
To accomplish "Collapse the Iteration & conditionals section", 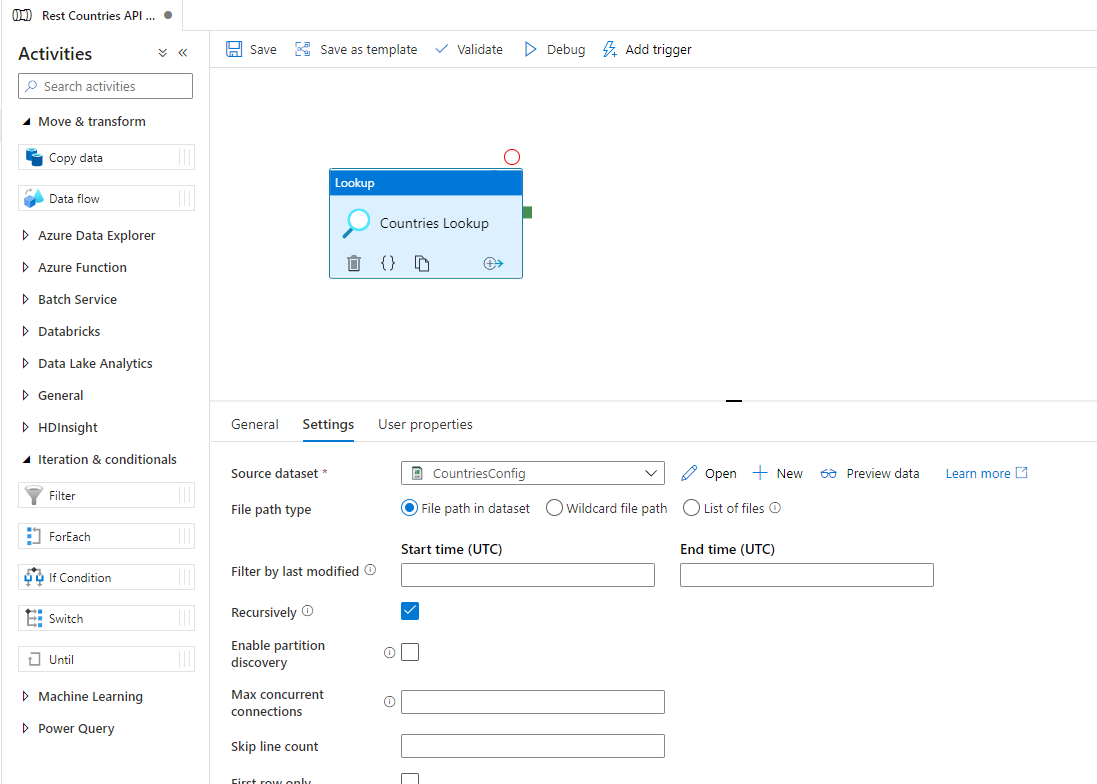I will tap(27, 459).
